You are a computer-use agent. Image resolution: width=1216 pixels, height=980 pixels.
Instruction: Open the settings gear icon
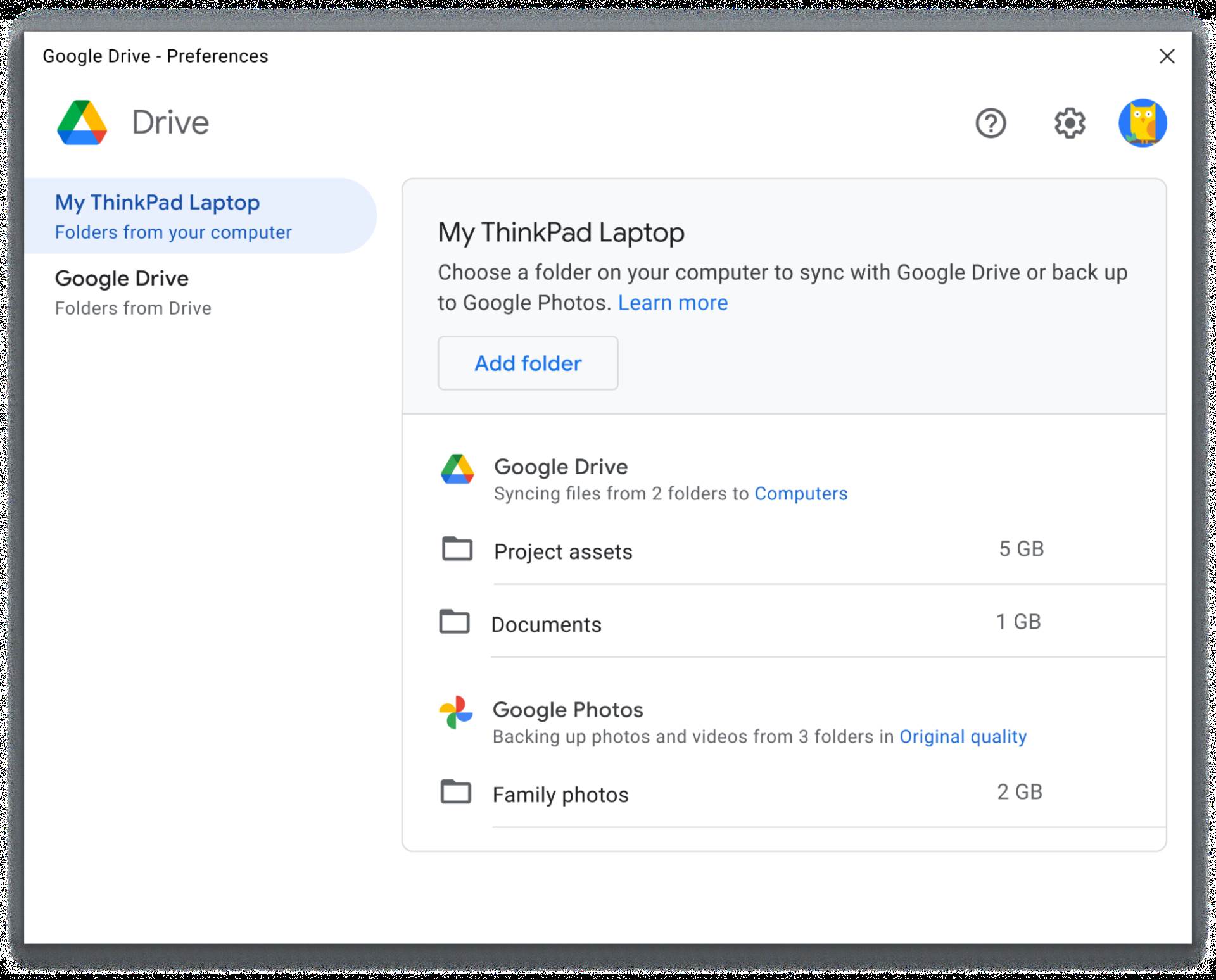tap(1070, 123)
